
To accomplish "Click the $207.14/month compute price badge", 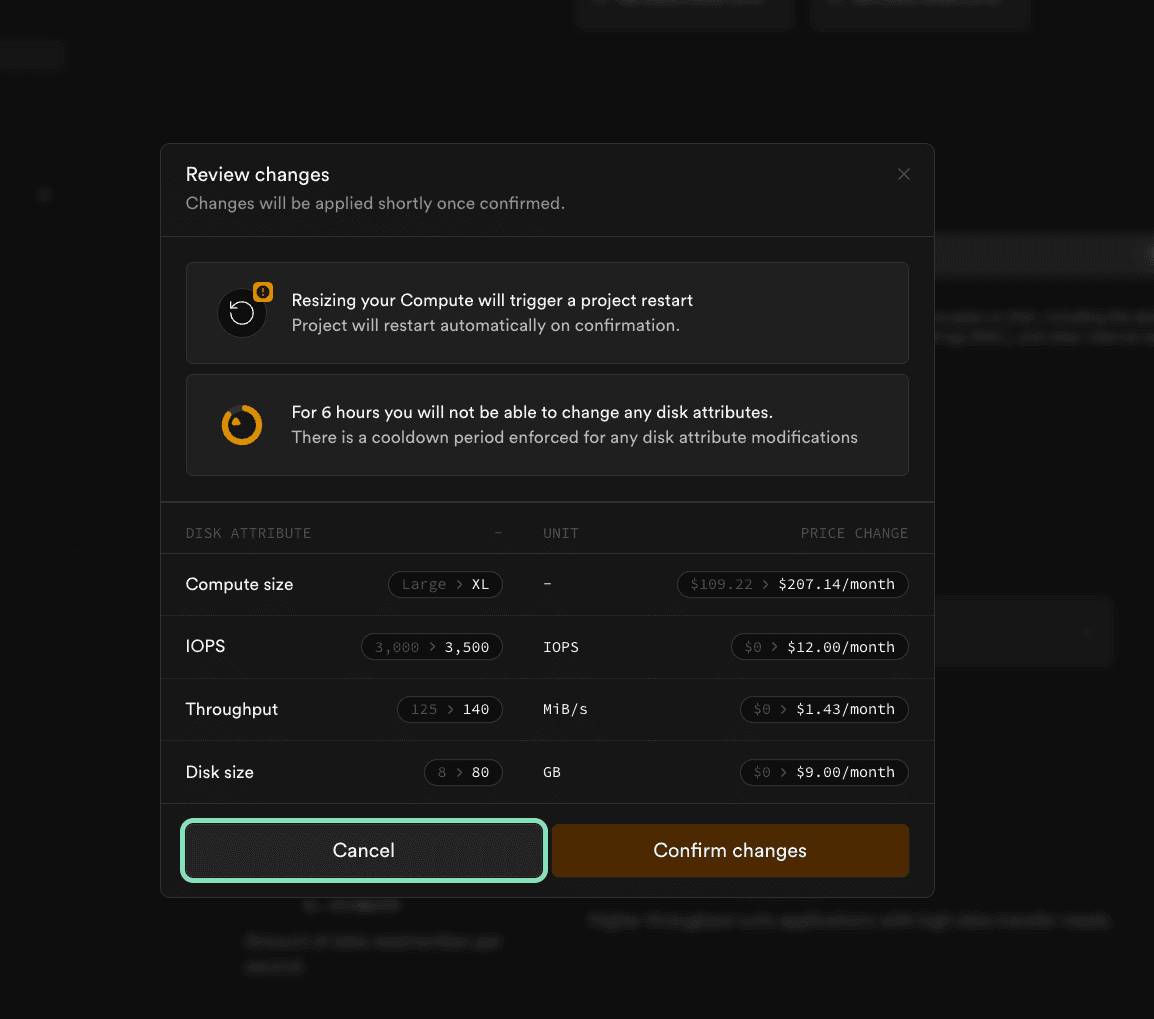I will click(x=793, y=584).
